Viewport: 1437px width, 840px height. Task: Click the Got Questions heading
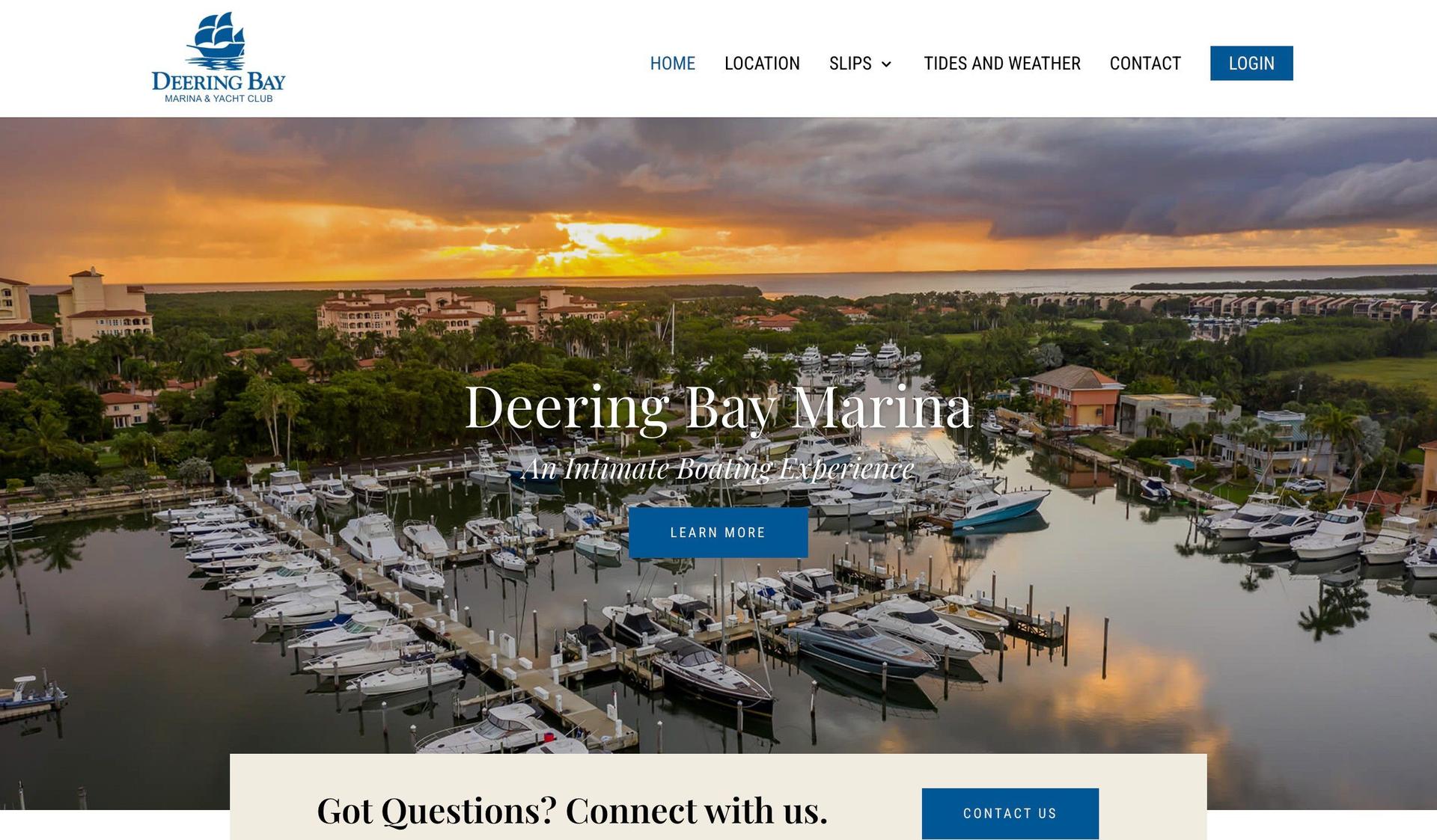572,811
